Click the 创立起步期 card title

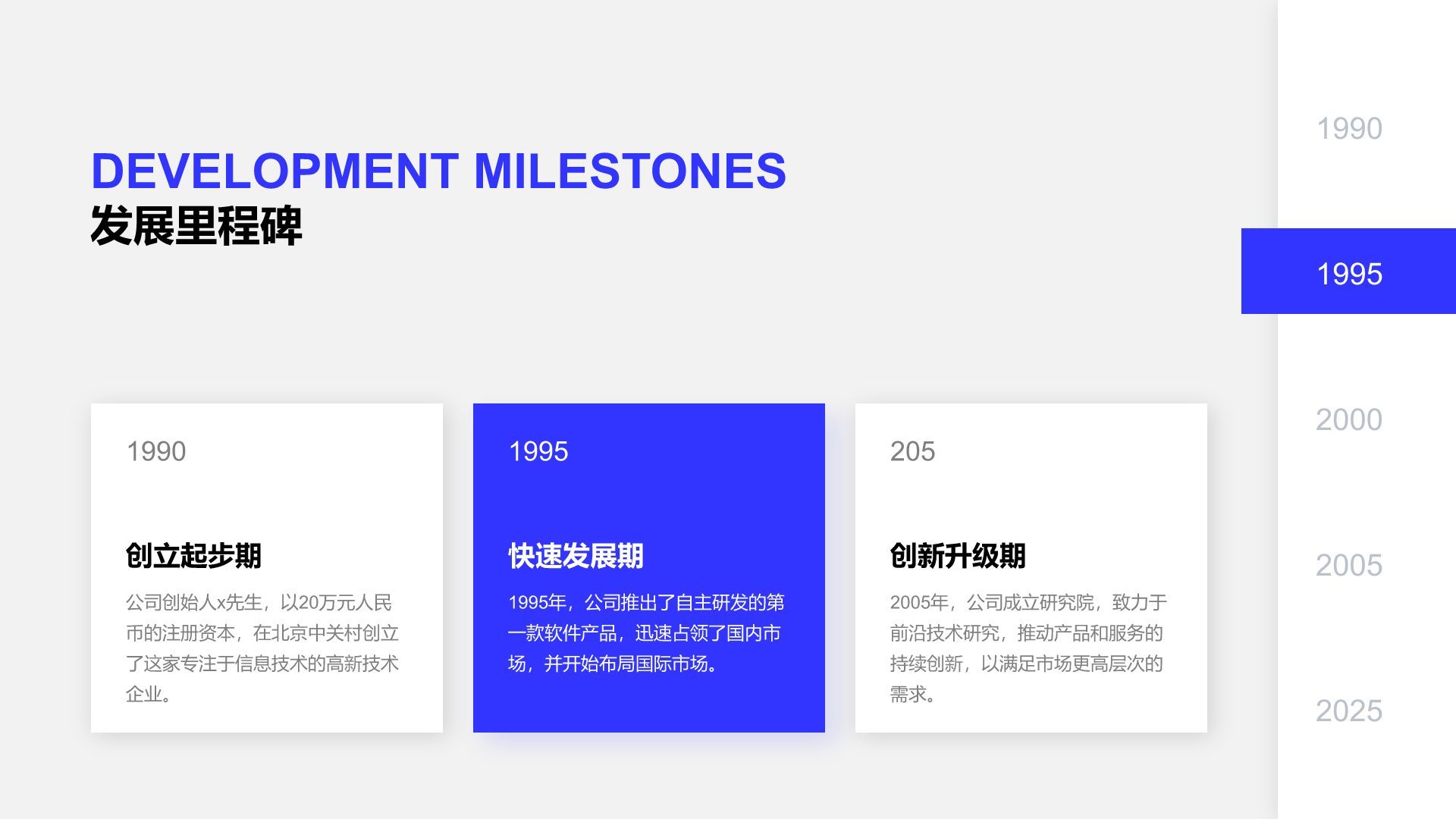[x=193, y=556]
